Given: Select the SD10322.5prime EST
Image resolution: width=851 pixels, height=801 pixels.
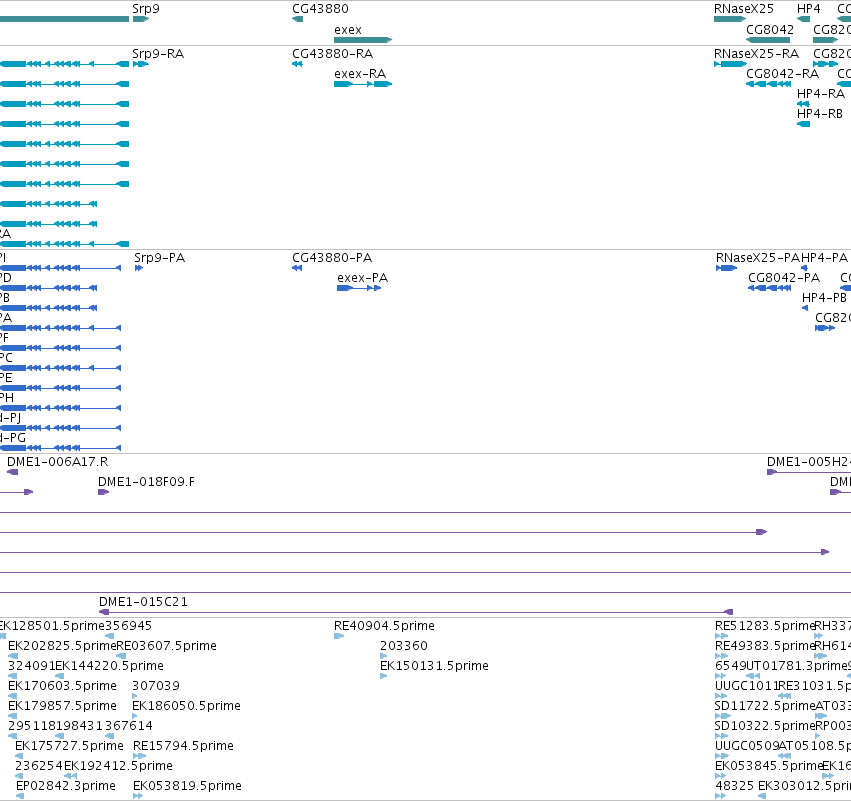Looking at the screenshot, I should [x=723, y=736].
